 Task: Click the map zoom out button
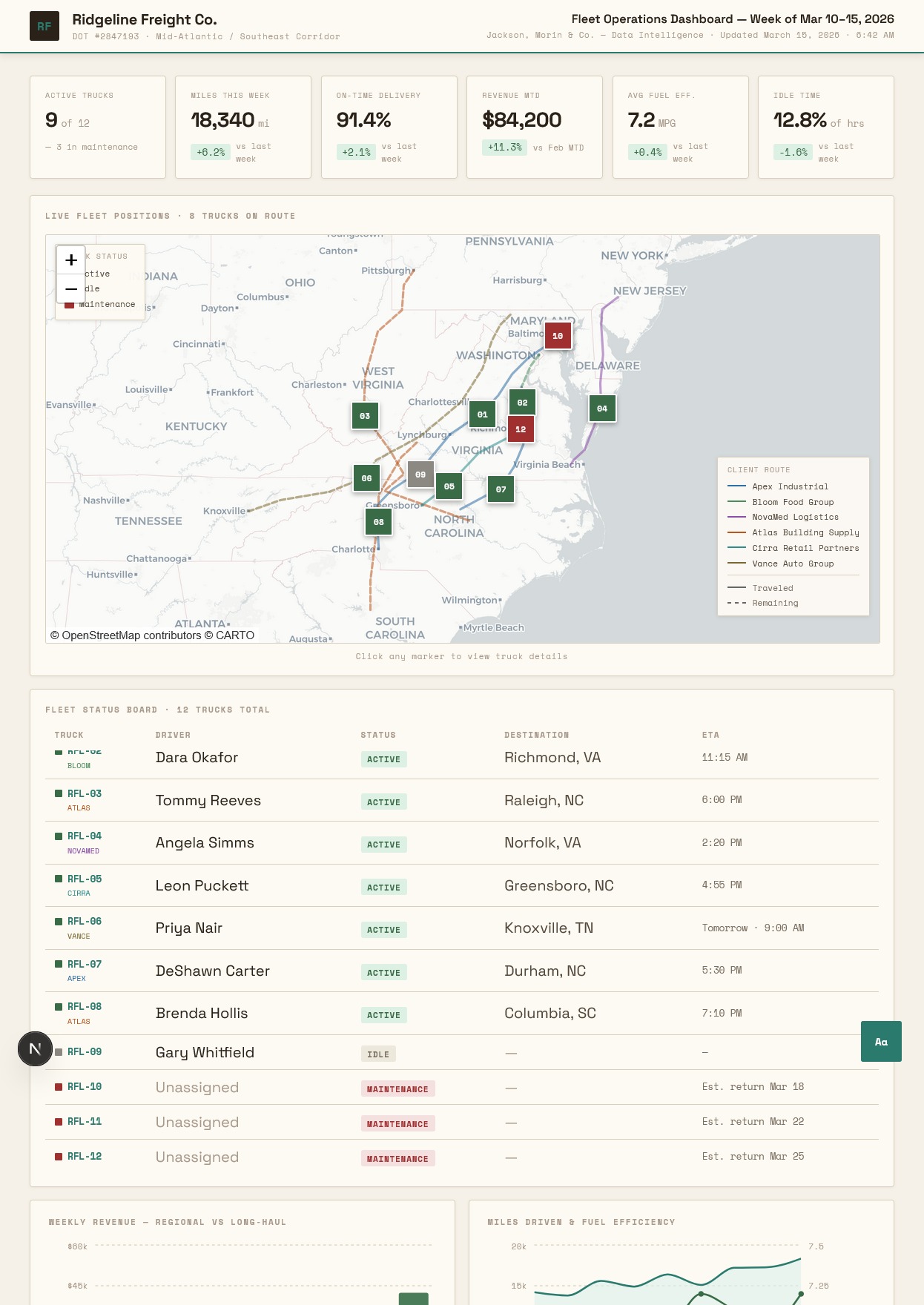pyautogui.click(x=71, y=288)
